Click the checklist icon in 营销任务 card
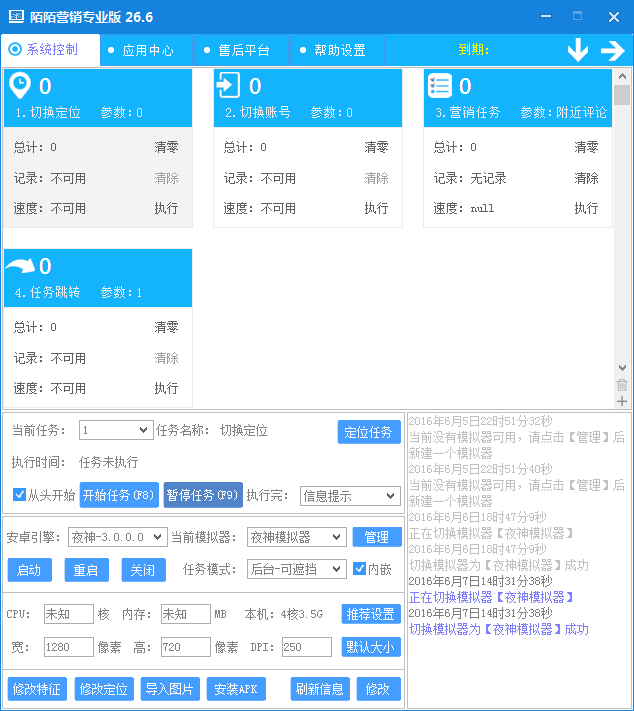The image size is (634, 711). 440,86
